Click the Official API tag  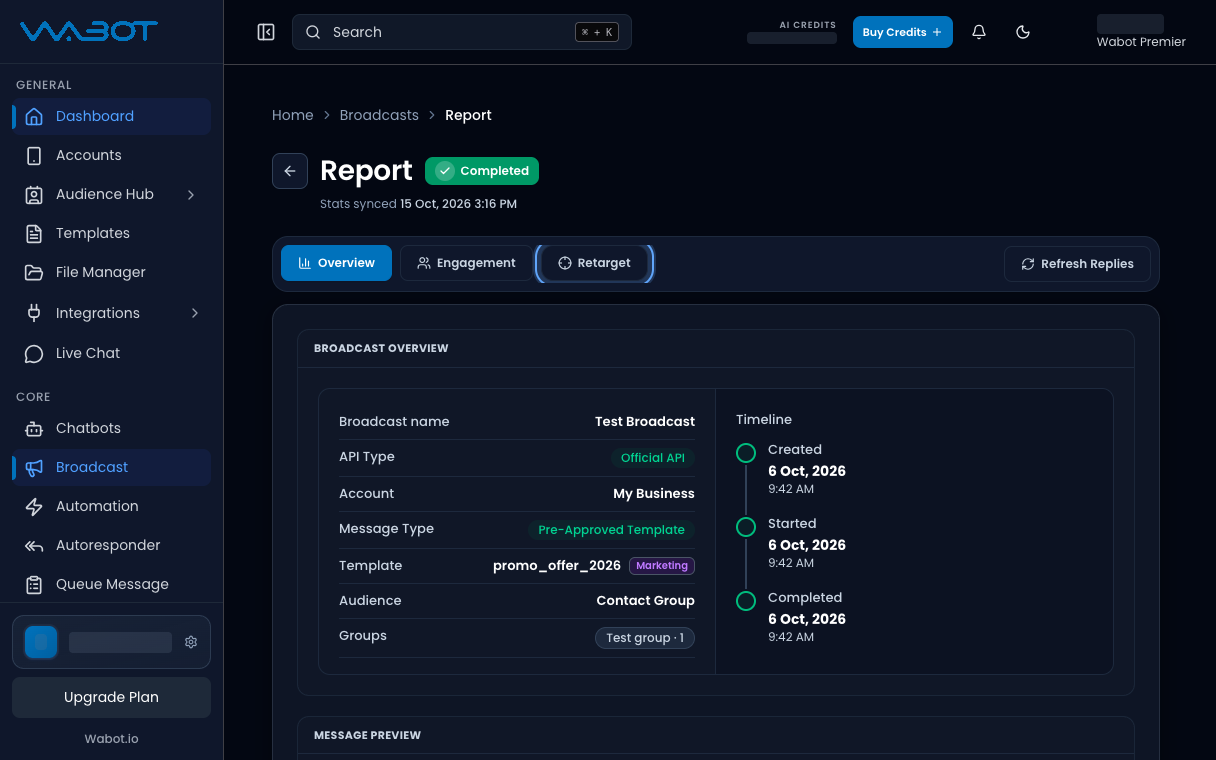pyautogui.click(x=652, y=457)
